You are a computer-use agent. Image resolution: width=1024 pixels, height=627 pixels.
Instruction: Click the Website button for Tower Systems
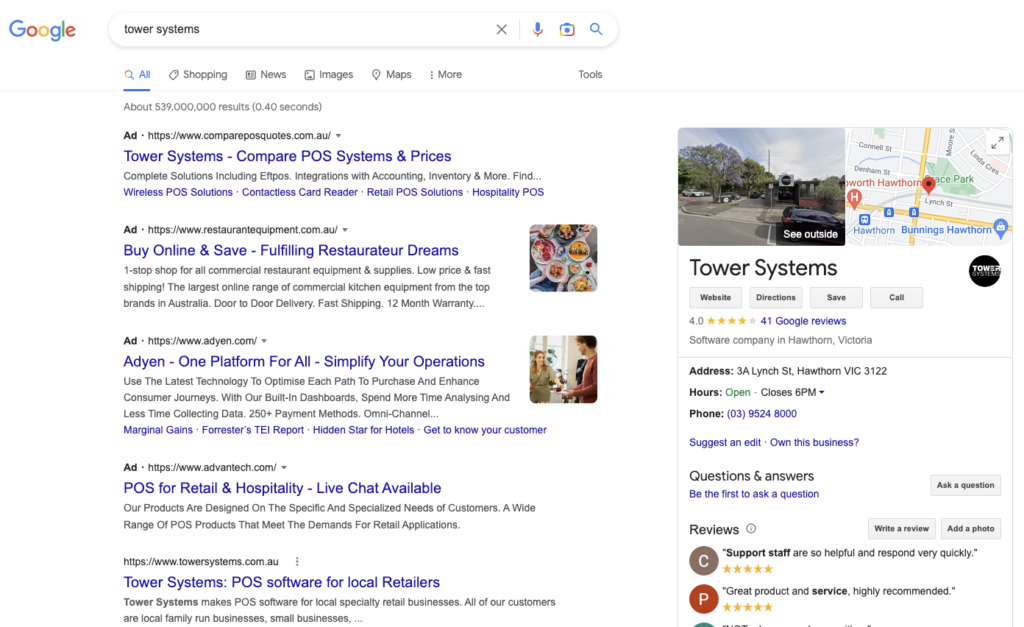pos(716,298)
